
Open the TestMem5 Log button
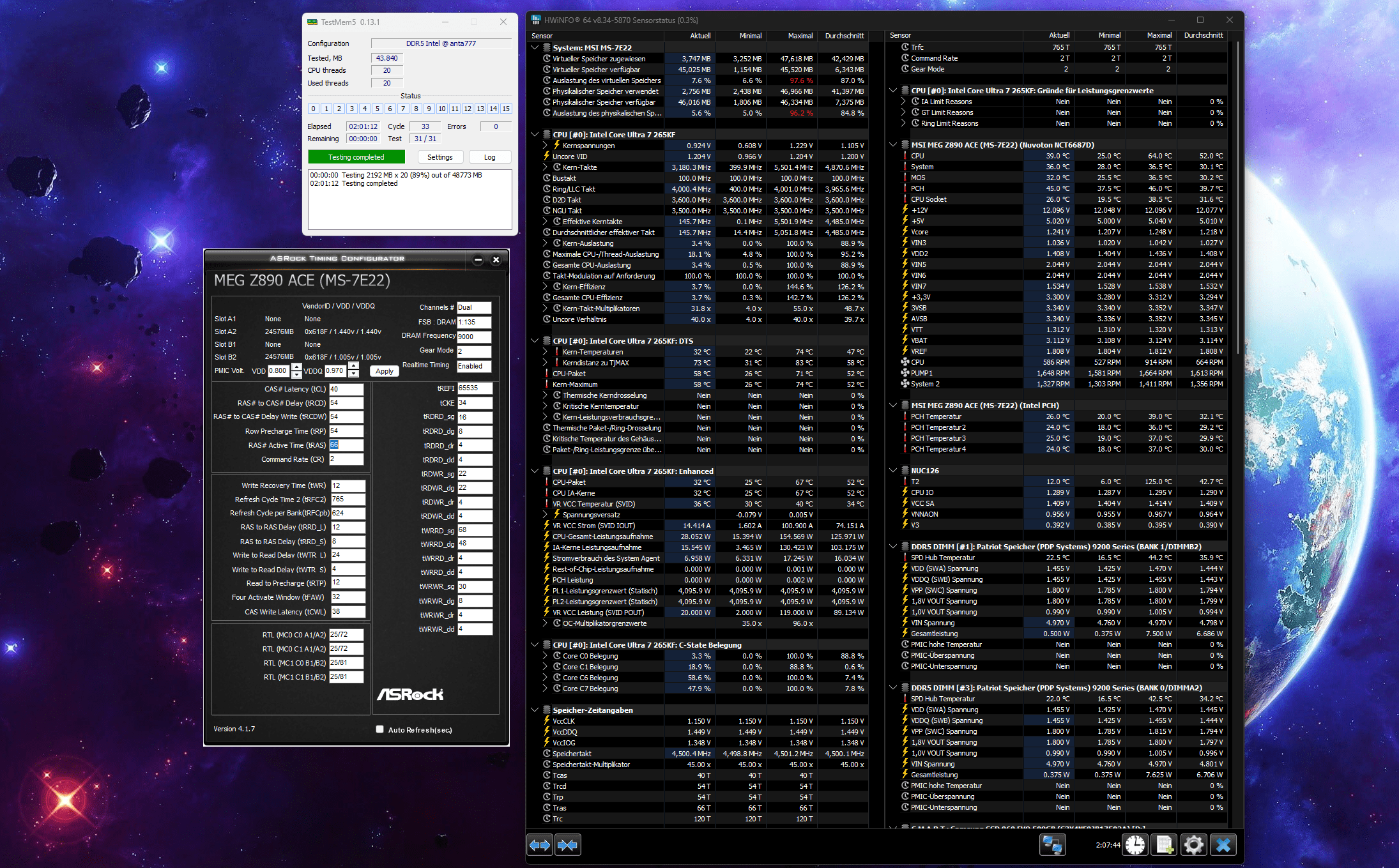coord(489,157)
